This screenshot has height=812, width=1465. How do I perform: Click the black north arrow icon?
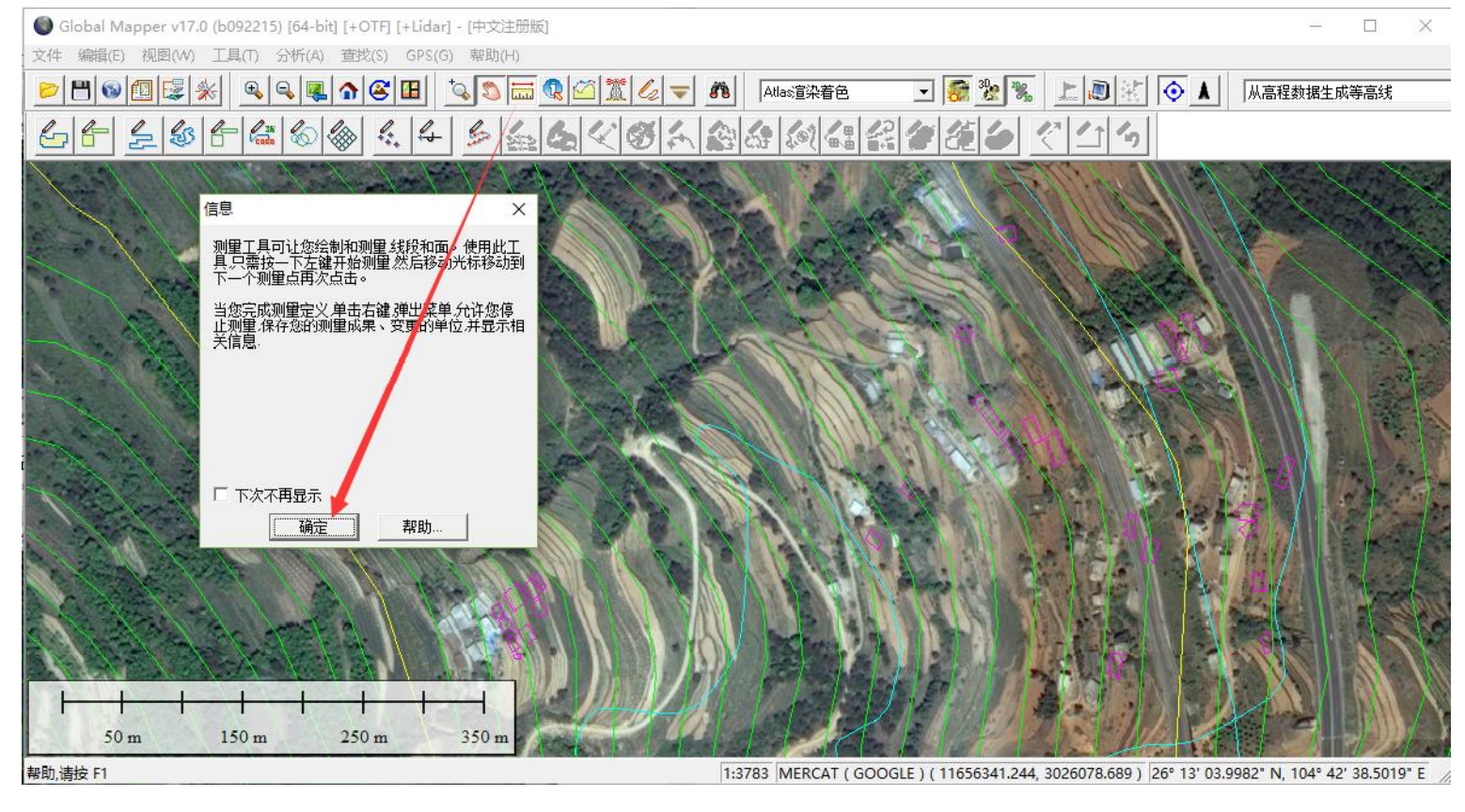1204,91
